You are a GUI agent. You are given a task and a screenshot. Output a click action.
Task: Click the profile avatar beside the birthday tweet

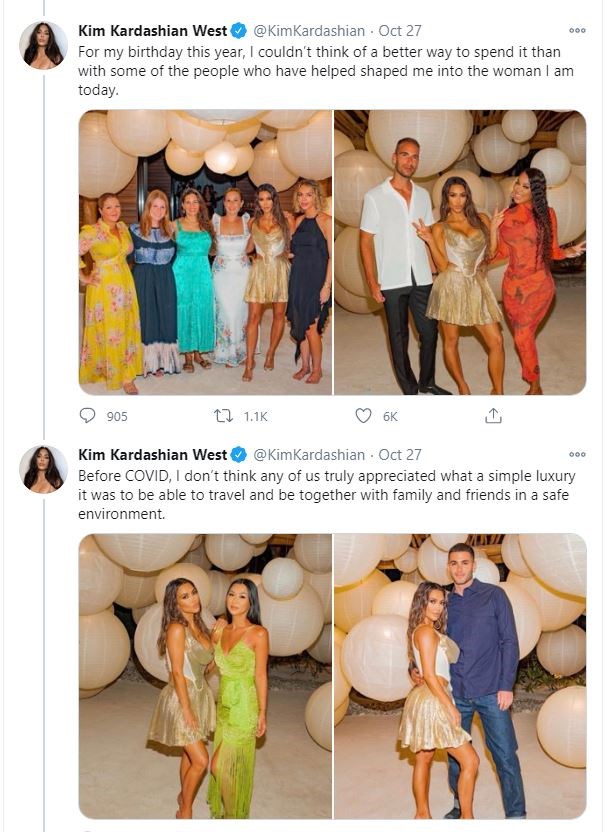click(43, 45)
